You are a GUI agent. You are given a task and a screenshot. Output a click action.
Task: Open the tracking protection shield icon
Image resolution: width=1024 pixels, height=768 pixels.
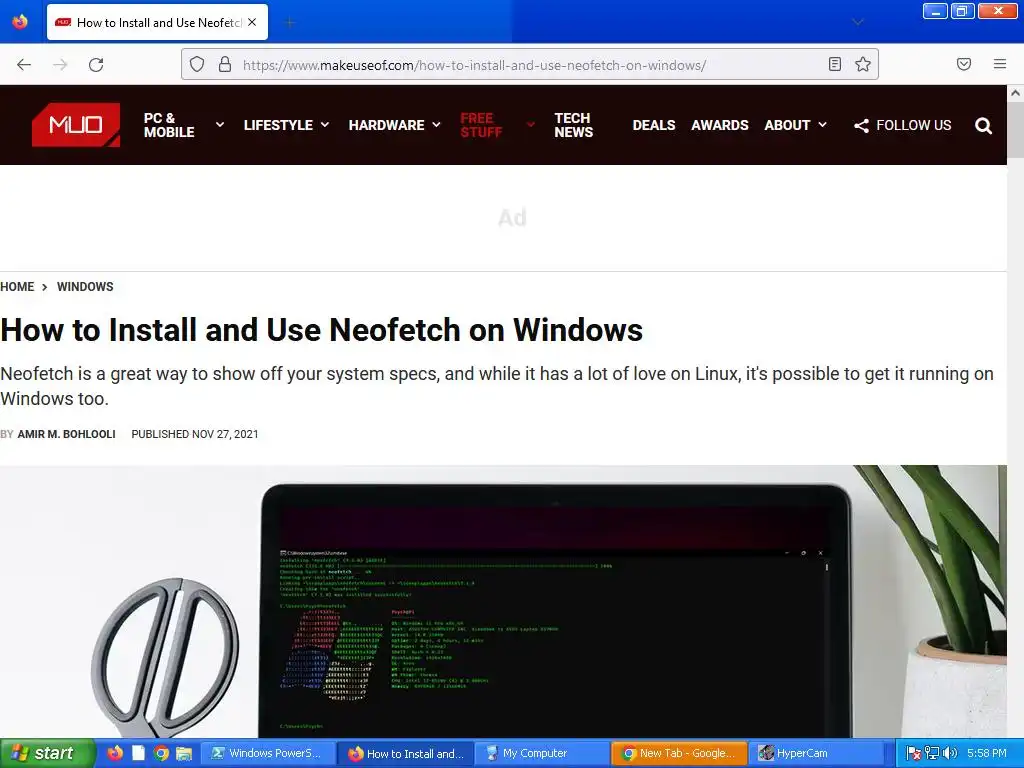coord(197,64)
